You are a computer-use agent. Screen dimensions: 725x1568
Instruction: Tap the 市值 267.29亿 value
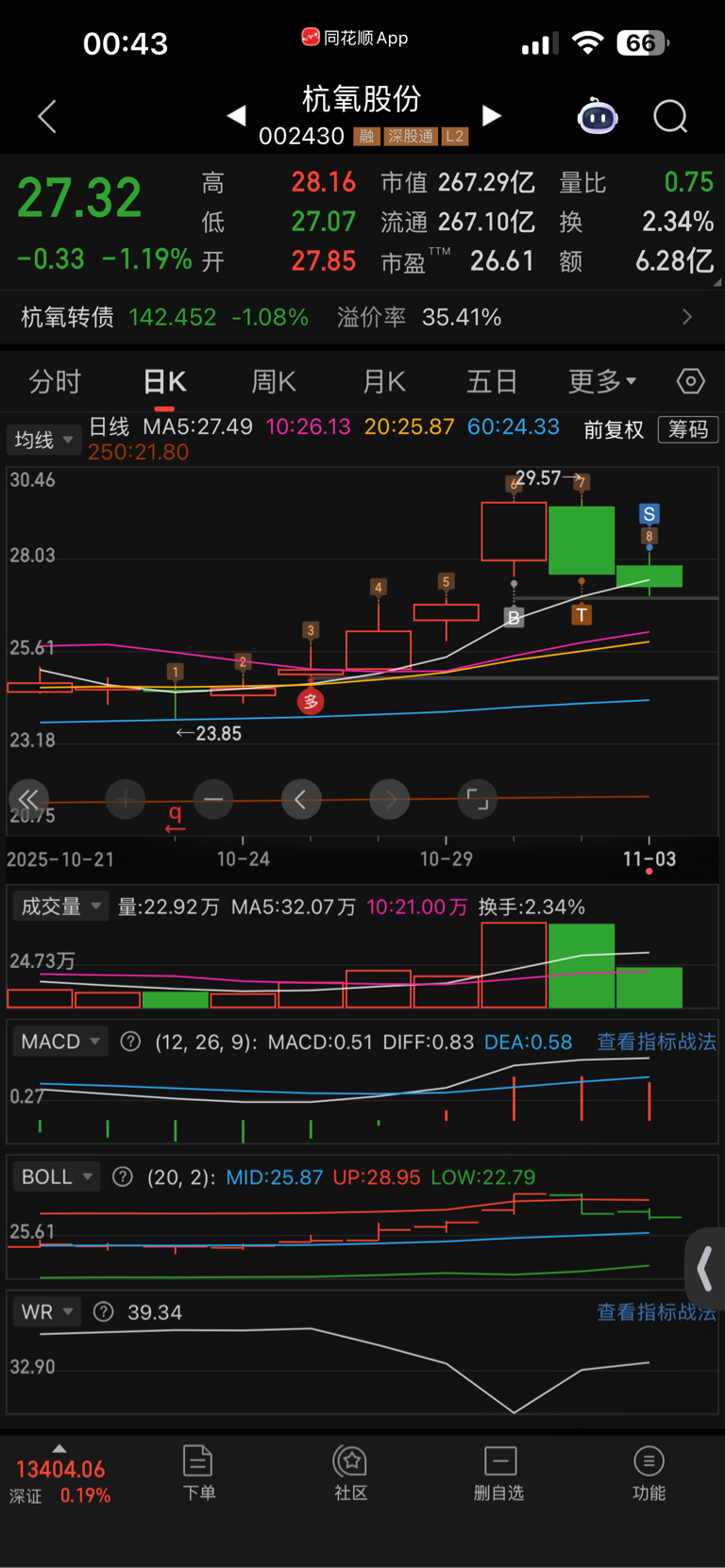click(x=486, y=182)
